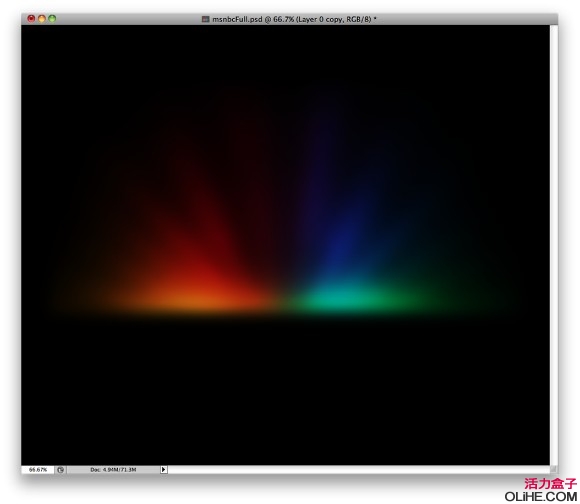Click the 66.67% zoom level field
This screenshot has width=580, height=504.
pyautogui.click(x=38, y=470)
